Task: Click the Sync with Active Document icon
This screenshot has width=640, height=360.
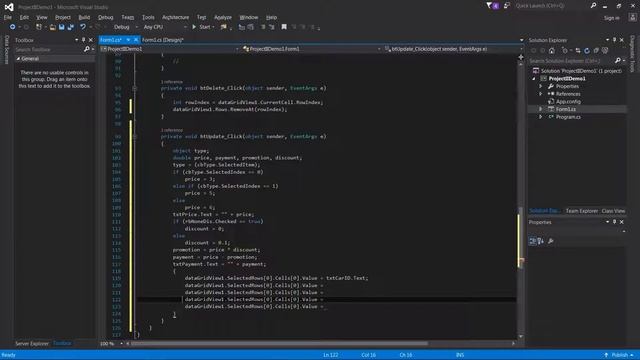Action: [578, 51]
